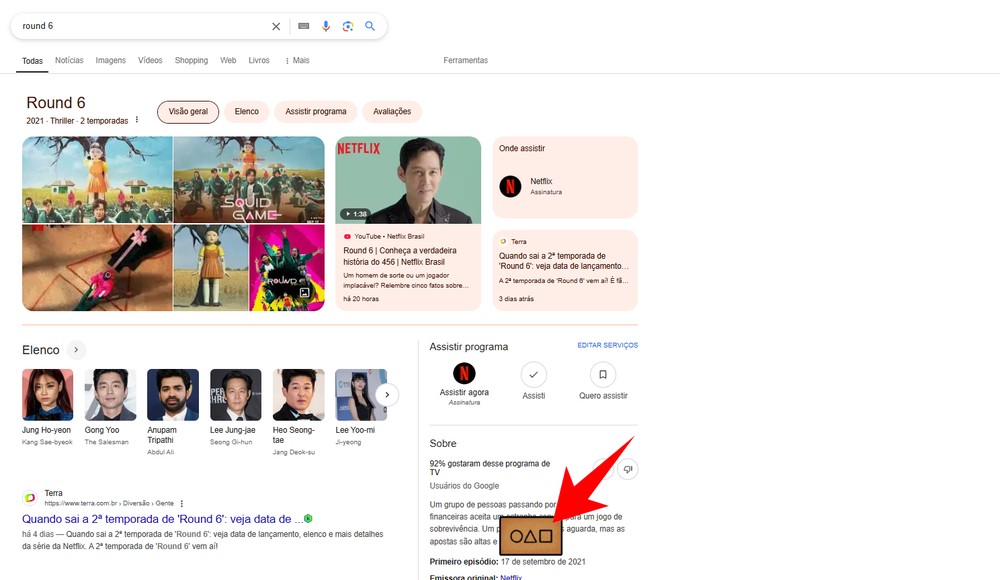Open Ferramentas search tools
The width and height of the screenshot is (1000, 580).
(466, 60)
